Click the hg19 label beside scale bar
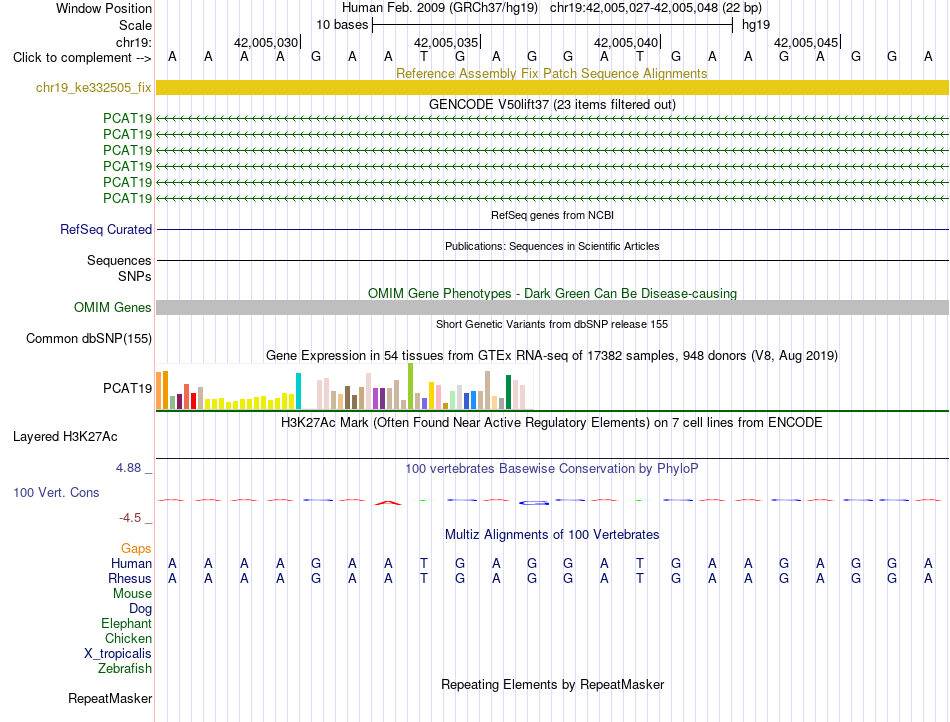The image size is (950, 722). pos(756,25)
